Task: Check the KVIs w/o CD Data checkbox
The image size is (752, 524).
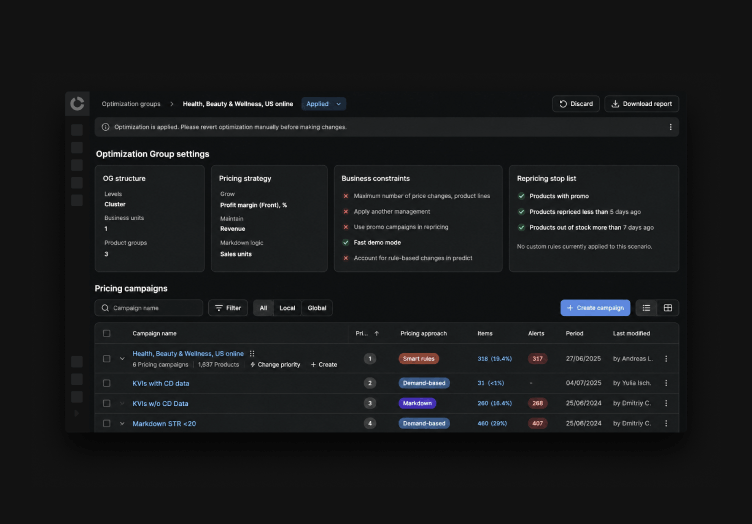Action: (106, 403)
